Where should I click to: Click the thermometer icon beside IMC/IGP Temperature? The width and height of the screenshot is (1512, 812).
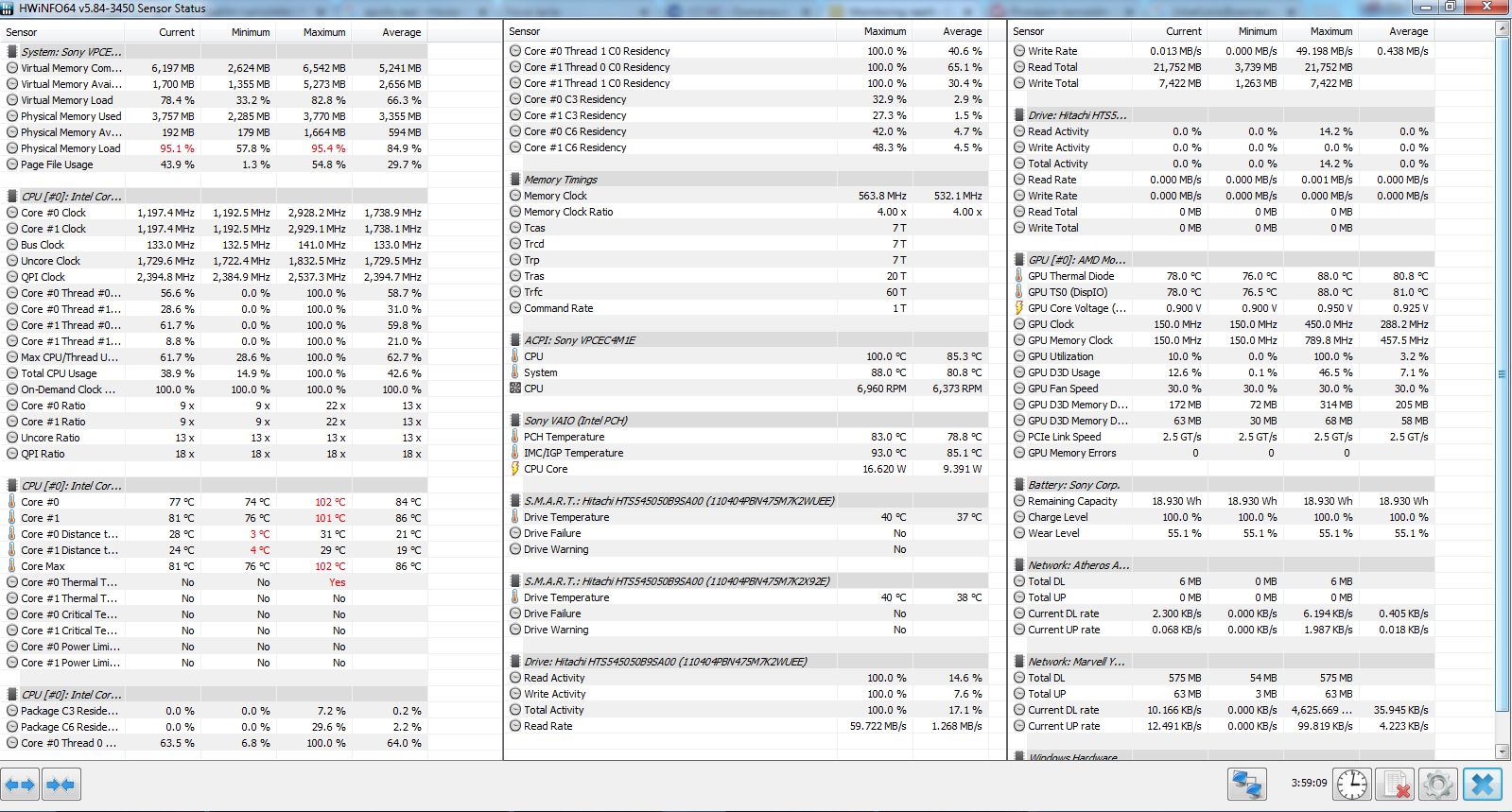point(515,453)
